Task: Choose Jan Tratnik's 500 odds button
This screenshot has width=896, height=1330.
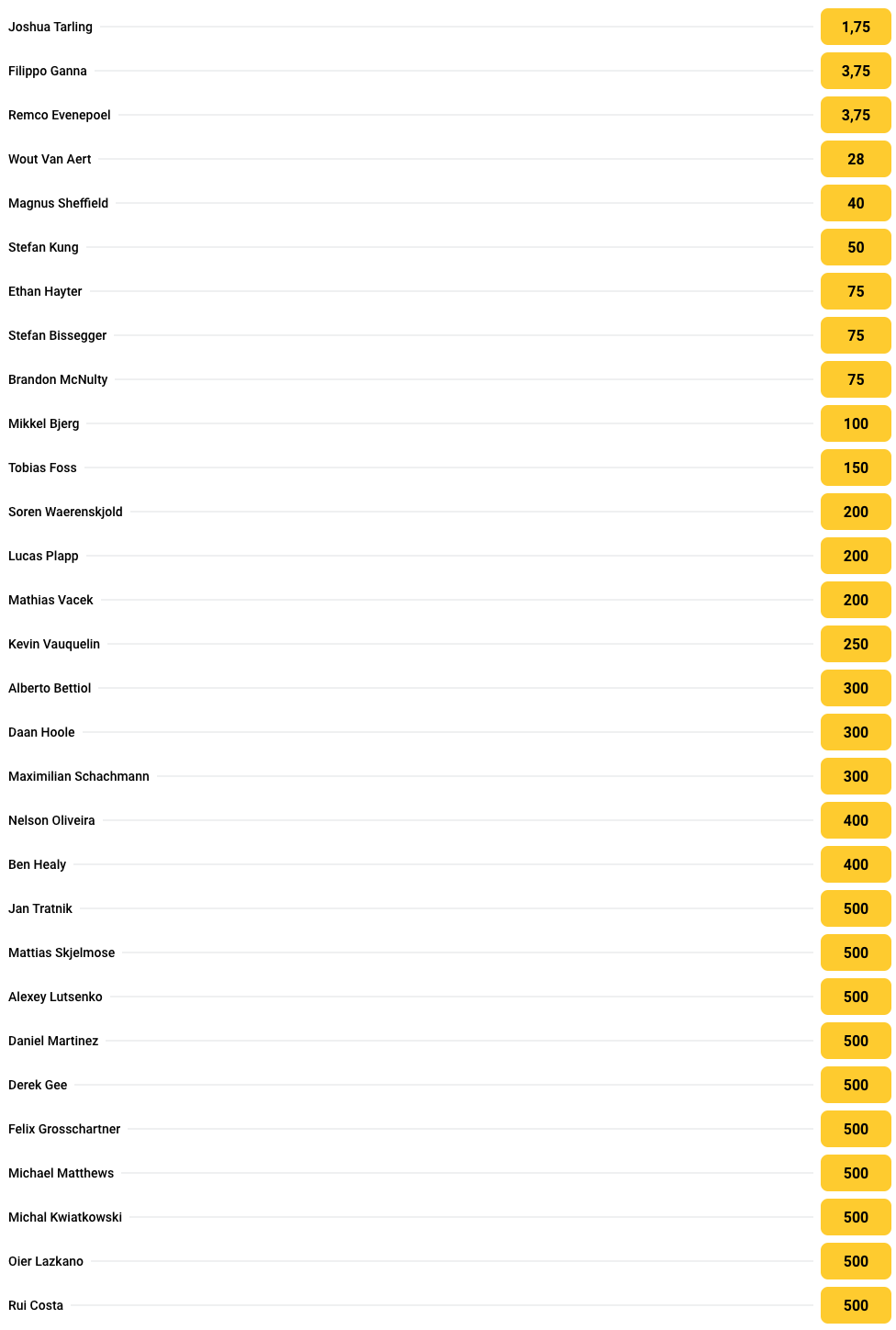Action: 856,908
